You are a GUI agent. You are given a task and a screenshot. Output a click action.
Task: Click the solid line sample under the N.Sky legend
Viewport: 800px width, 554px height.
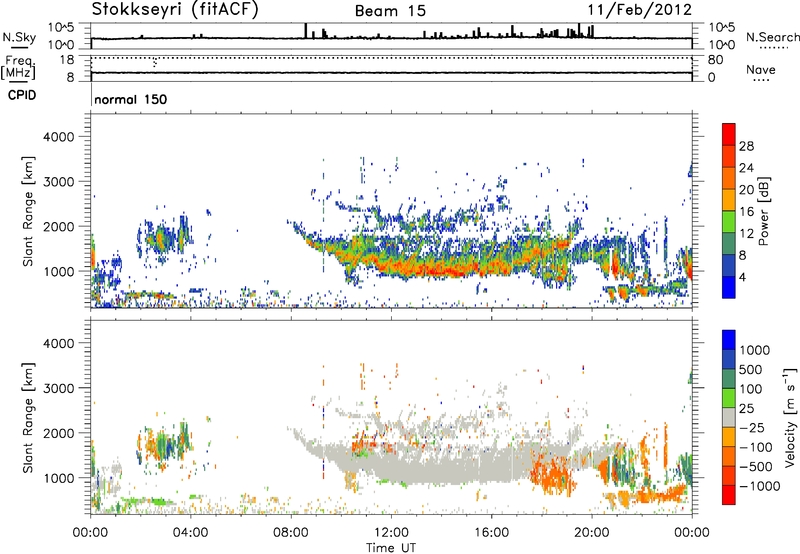[19, 47]
